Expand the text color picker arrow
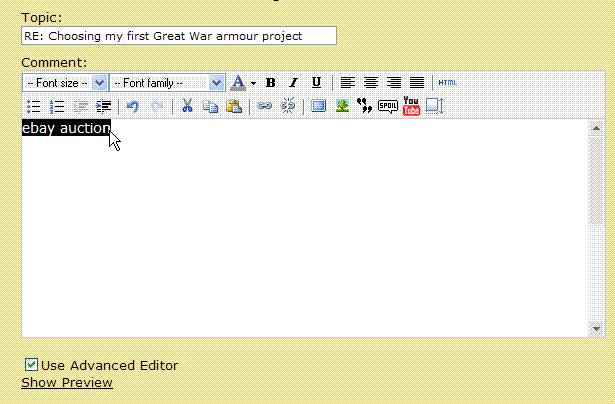The height and width of the screenshot is (404, 615). [253, 83]
